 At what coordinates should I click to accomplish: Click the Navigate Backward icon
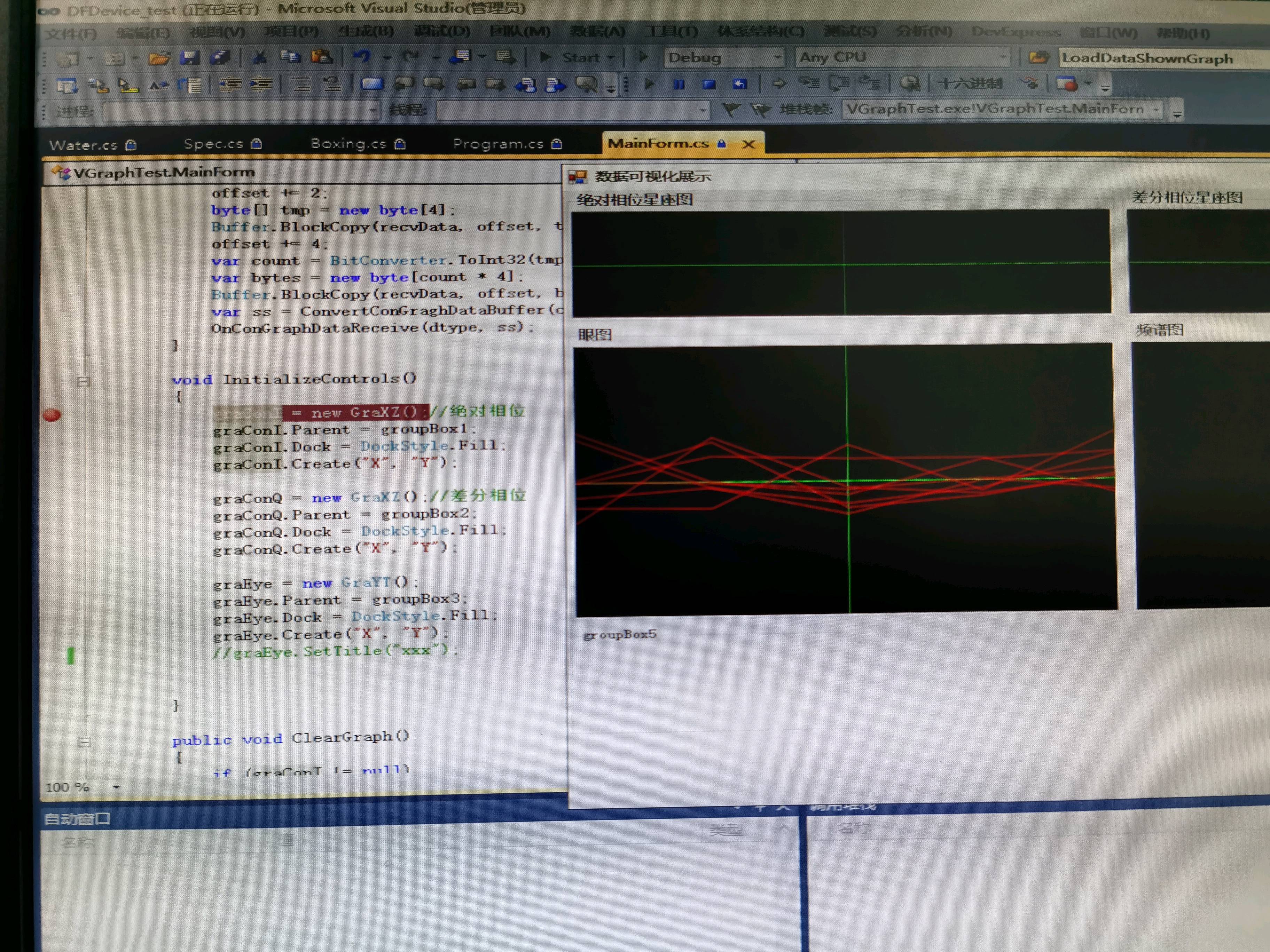pos(461,57)
